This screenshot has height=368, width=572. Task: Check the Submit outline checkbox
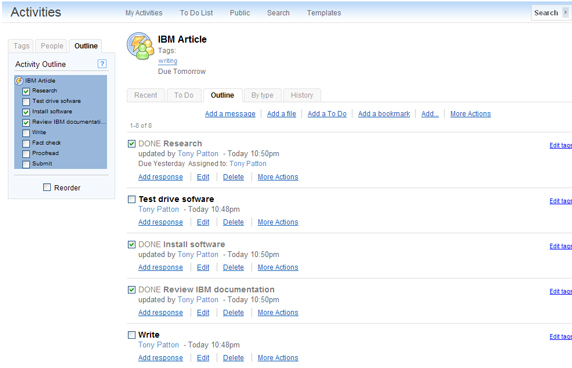pos(26,164)
